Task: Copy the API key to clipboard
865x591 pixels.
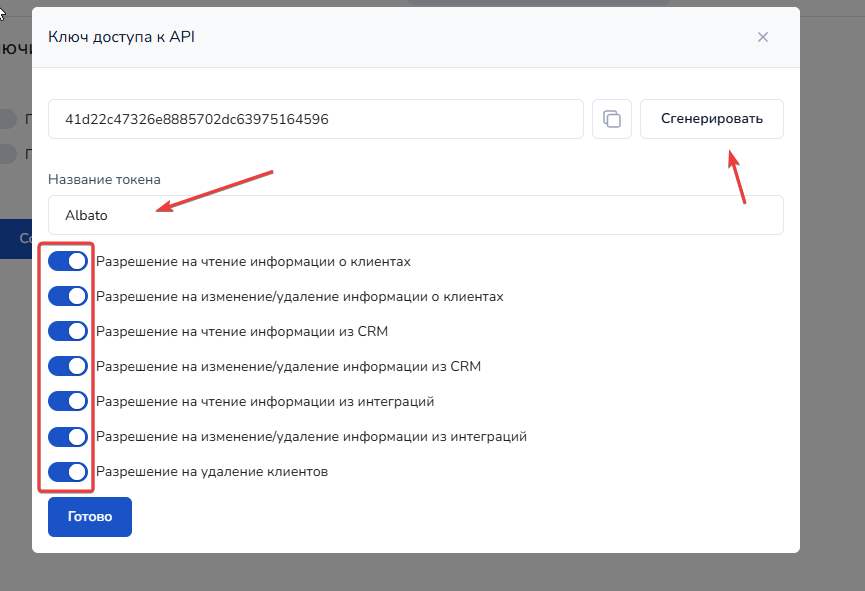Action: pos(612,119)
